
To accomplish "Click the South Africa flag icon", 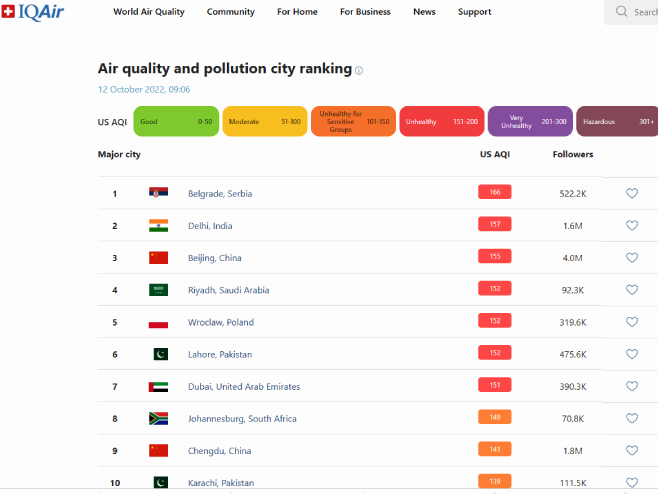I will click(x=158, y=418).
